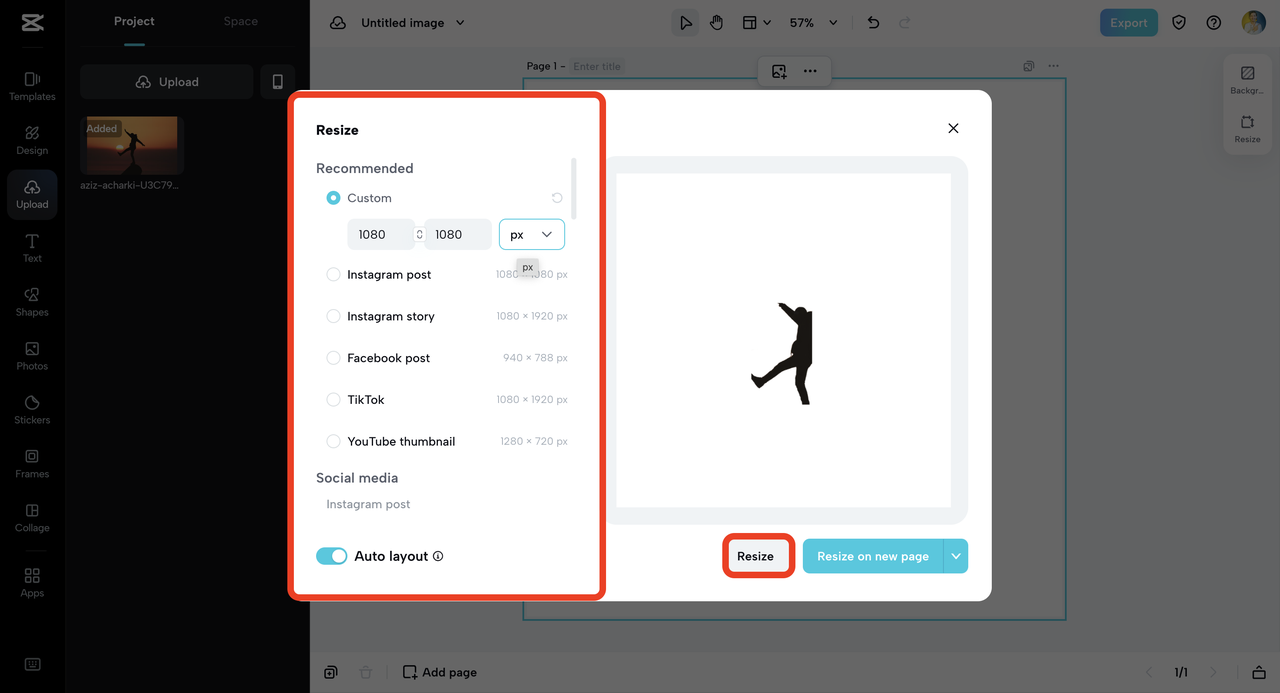Click the height input showing 1080

tap(458, 234)
